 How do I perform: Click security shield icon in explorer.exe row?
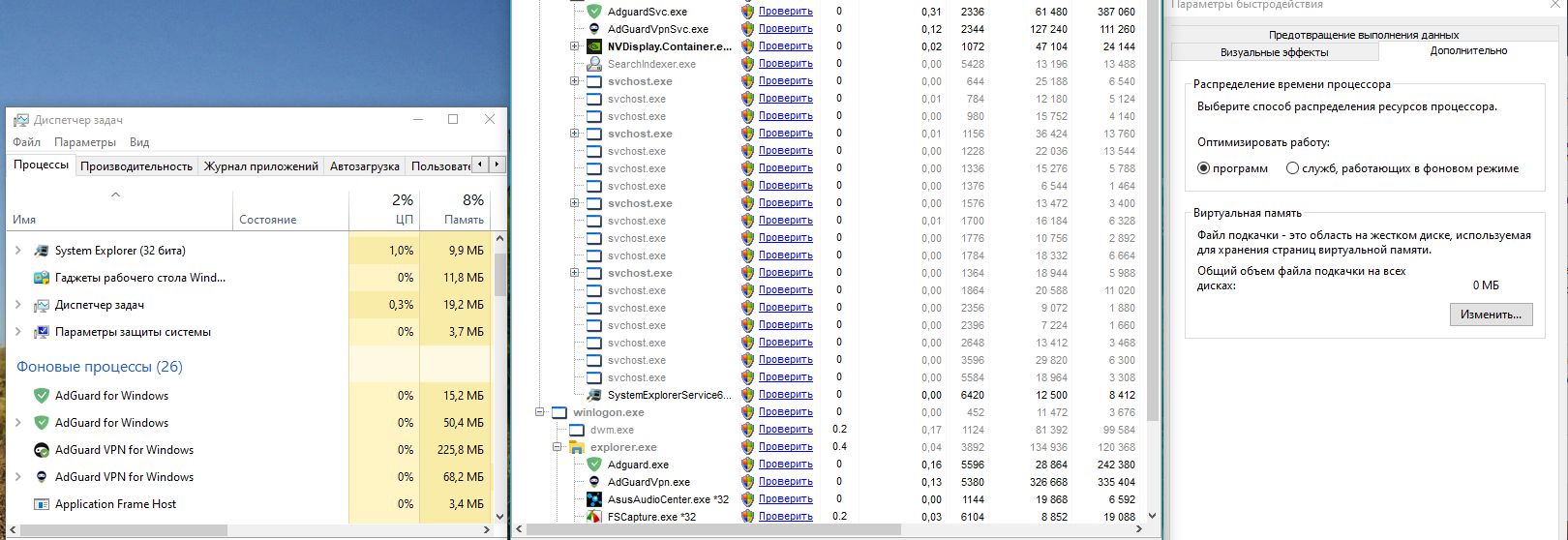click(747, 447)
